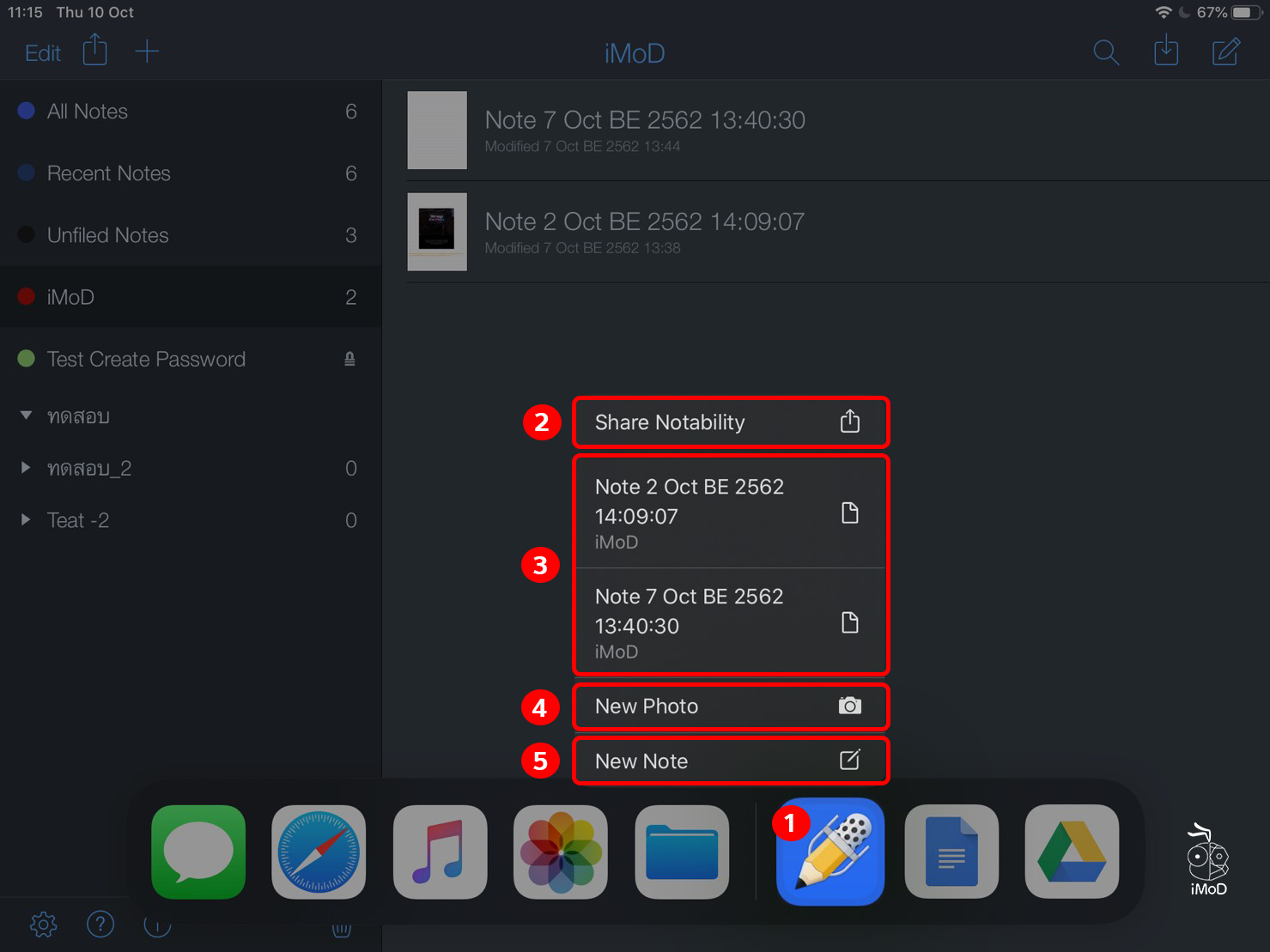The image size is (1270, 952).
Task: Launch Safari from the dock
Action: pyautogui.click(x=318, y=852)
